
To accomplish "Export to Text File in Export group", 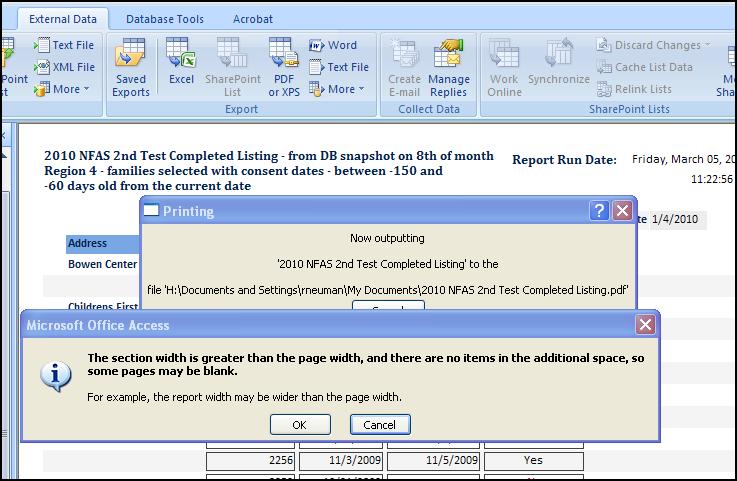I will 339,67.
